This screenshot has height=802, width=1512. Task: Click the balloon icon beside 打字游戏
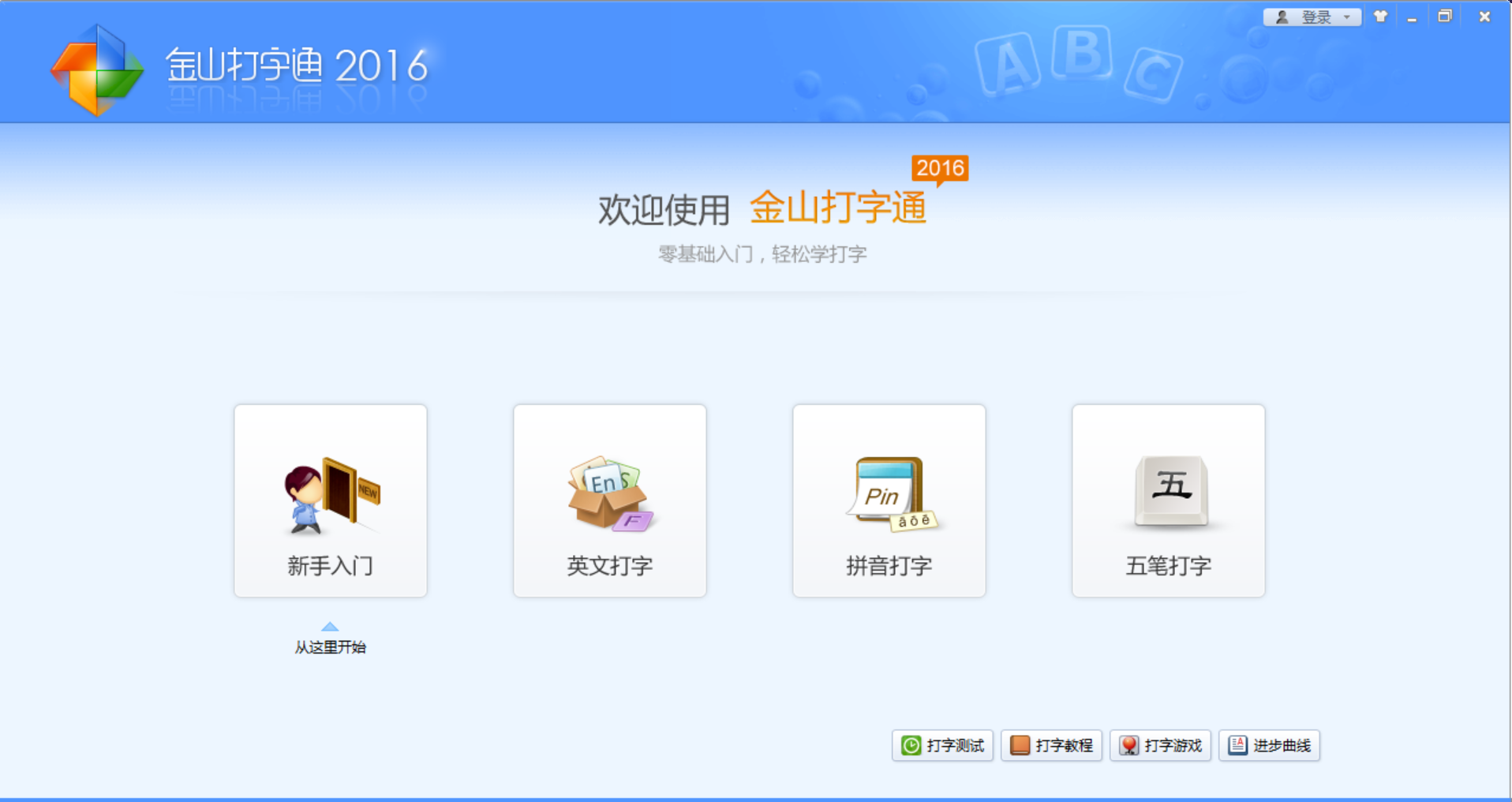(x=1128, y=744)
